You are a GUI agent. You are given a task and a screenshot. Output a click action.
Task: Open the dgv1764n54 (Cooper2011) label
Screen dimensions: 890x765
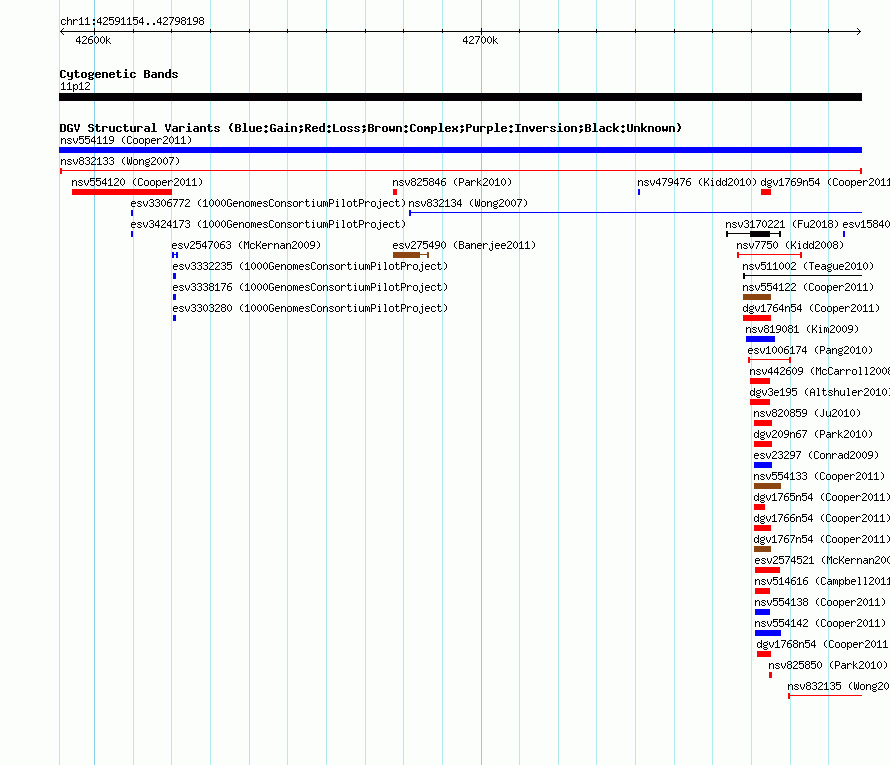click(811, 308)
